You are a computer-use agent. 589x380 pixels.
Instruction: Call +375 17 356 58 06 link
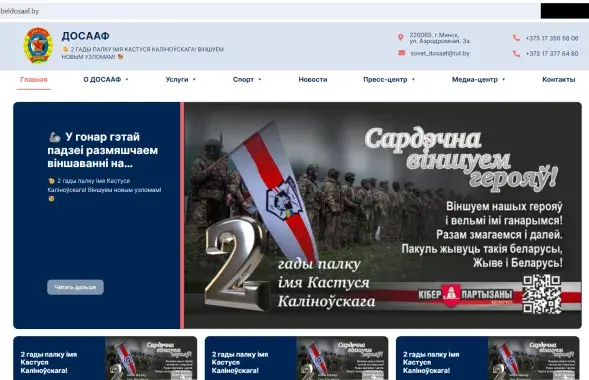coord(552,38)
